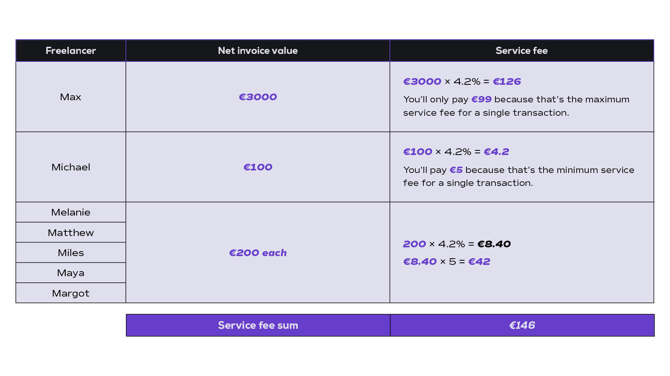670x376 pixels.
Task: Select the Max freelancer cell
Action: (x=71, y=97)
